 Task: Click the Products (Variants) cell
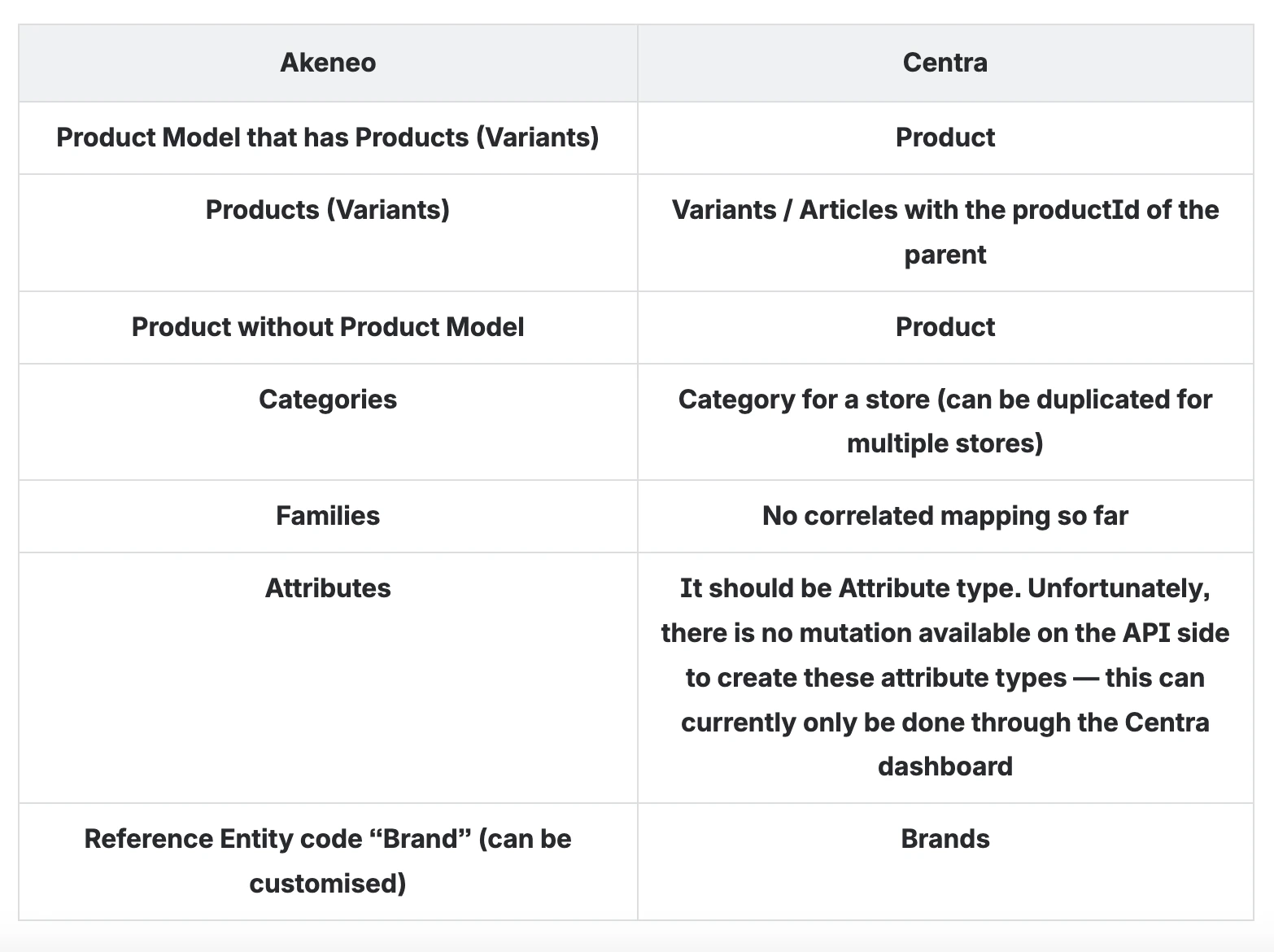[x=328, y=233]
